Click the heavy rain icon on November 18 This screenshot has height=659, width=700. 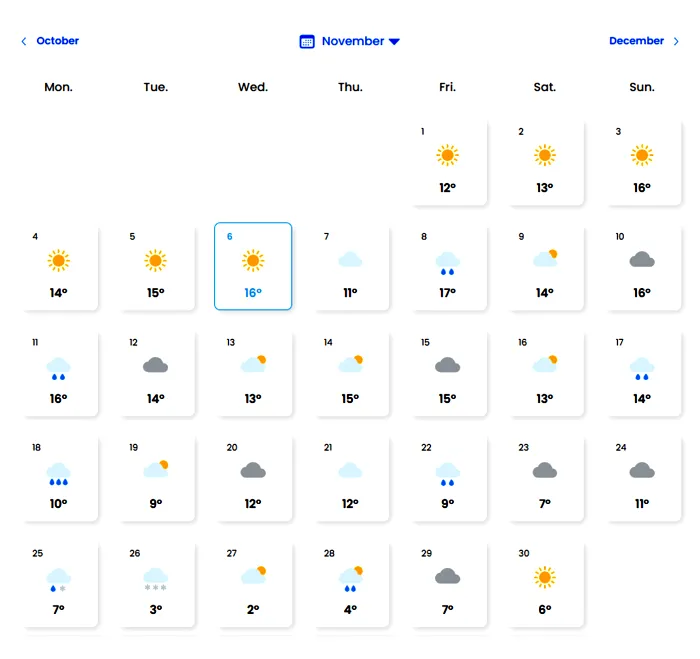click(58, 474)
